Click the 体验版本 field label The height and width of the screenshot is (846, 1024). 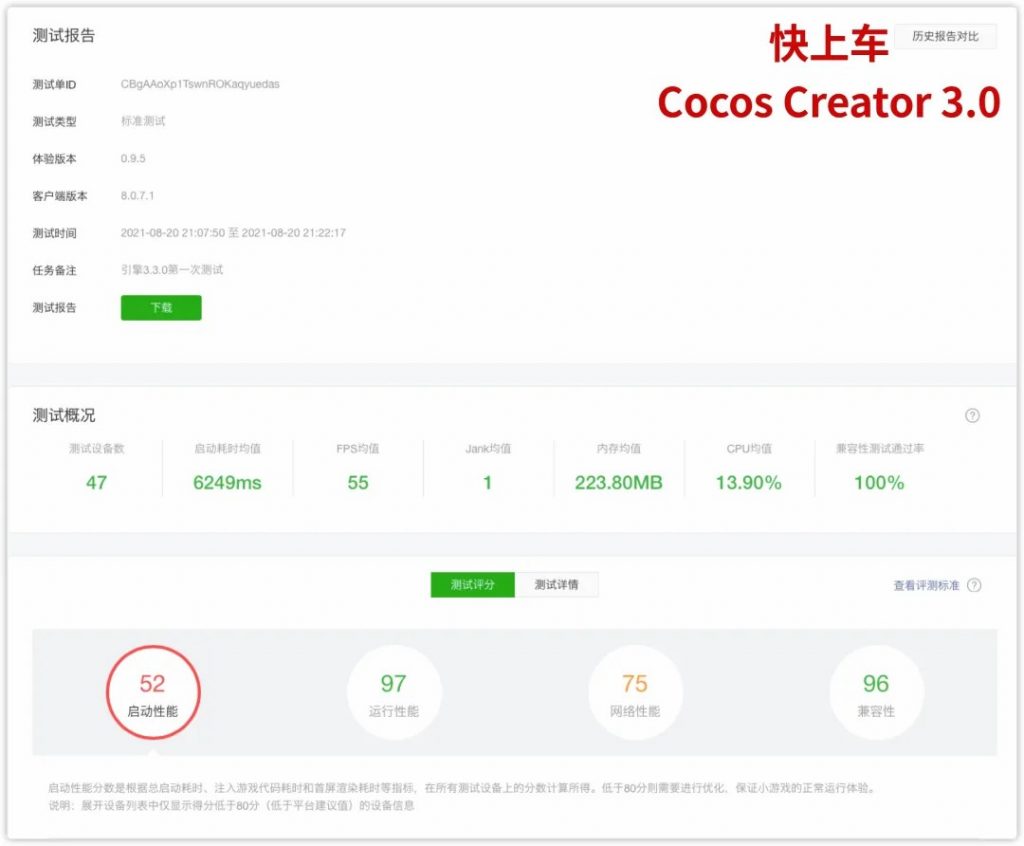(54, 159)
